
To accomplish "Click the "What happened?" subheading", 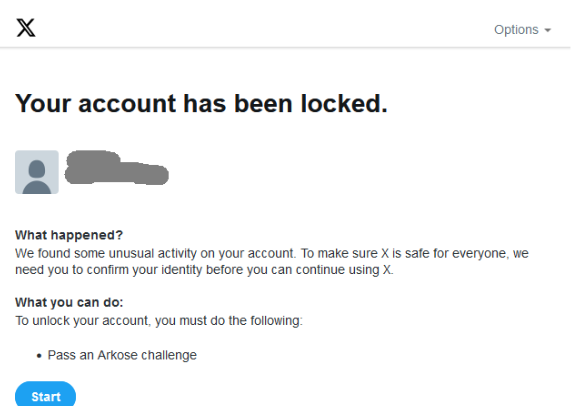I will click(x=69, y=235).
